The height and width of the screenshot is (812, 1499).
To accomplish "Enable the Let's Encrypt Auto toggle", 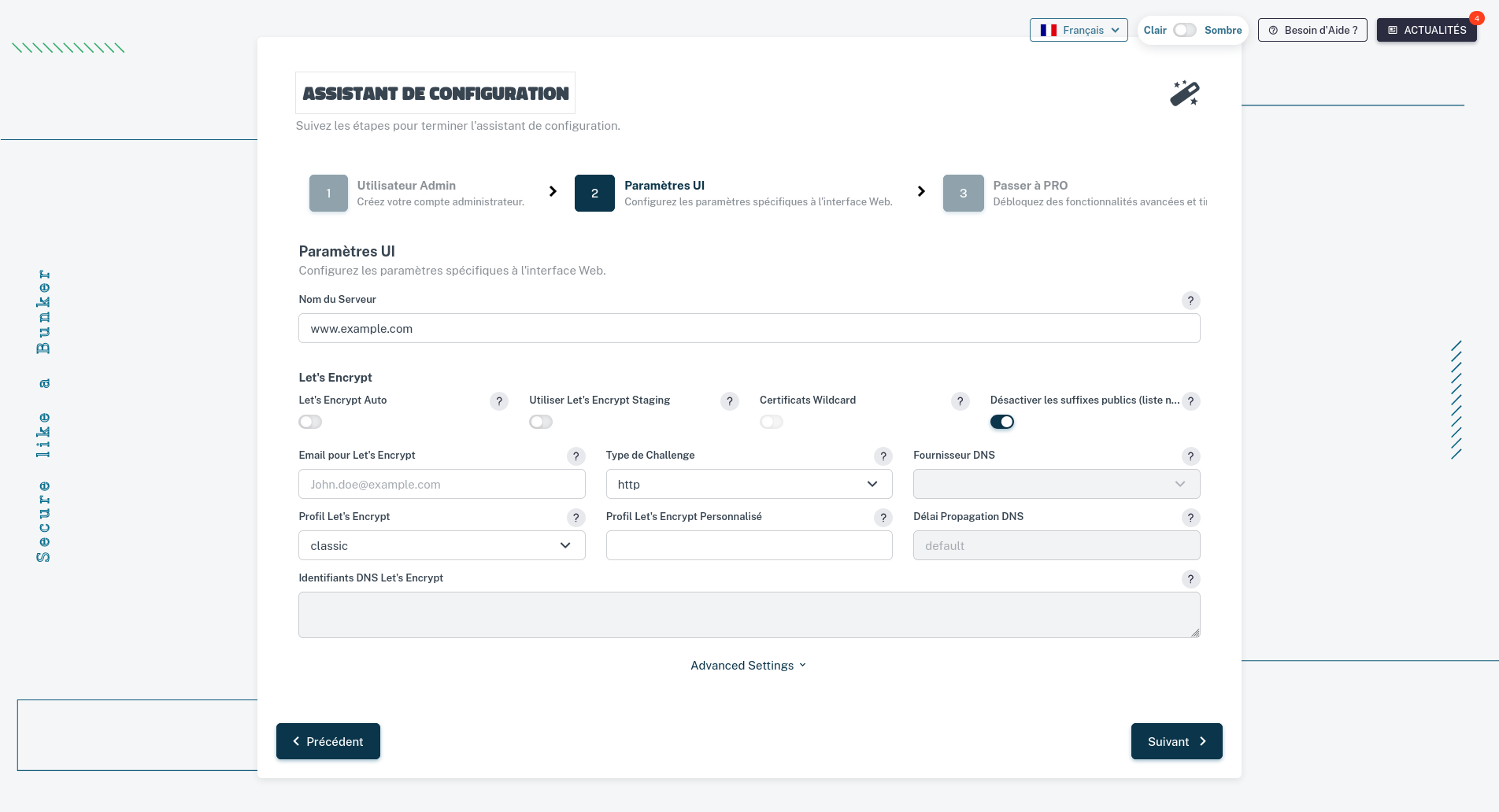I will click(x=310, y=422).
